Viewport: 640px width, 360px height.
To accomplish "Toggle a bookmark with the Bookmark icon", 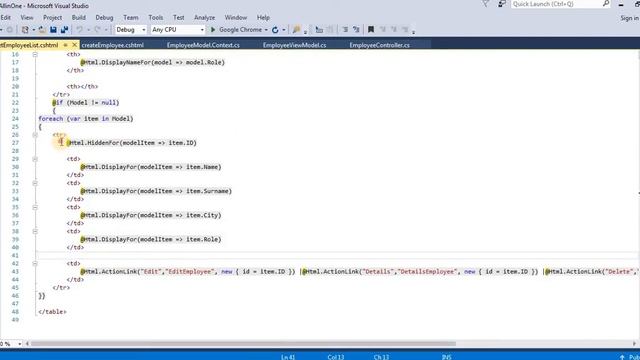I will coord(371,30).
